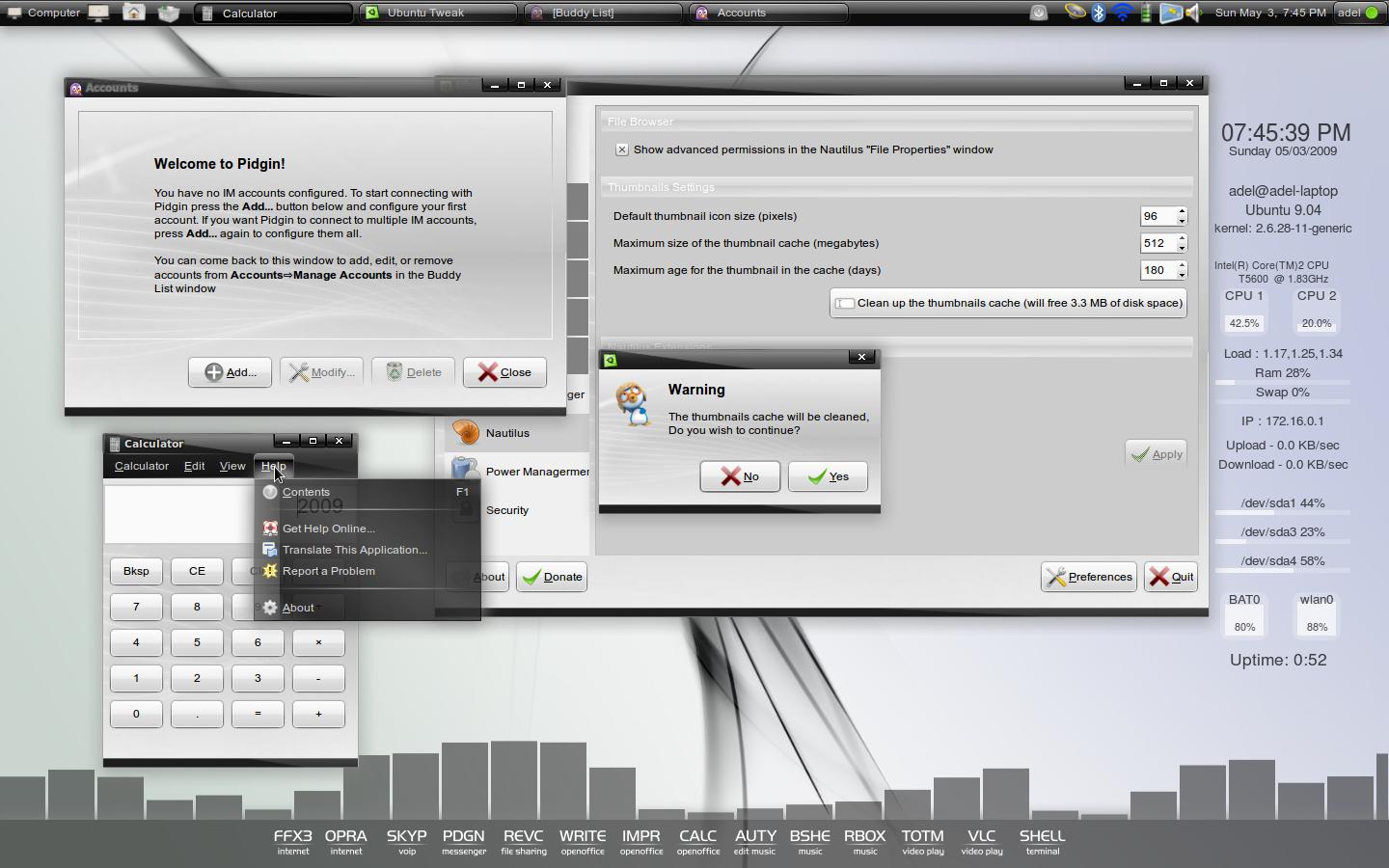Decrease maximum thumbnail age spinner

pyautogui.click(x=1182, y=275)
